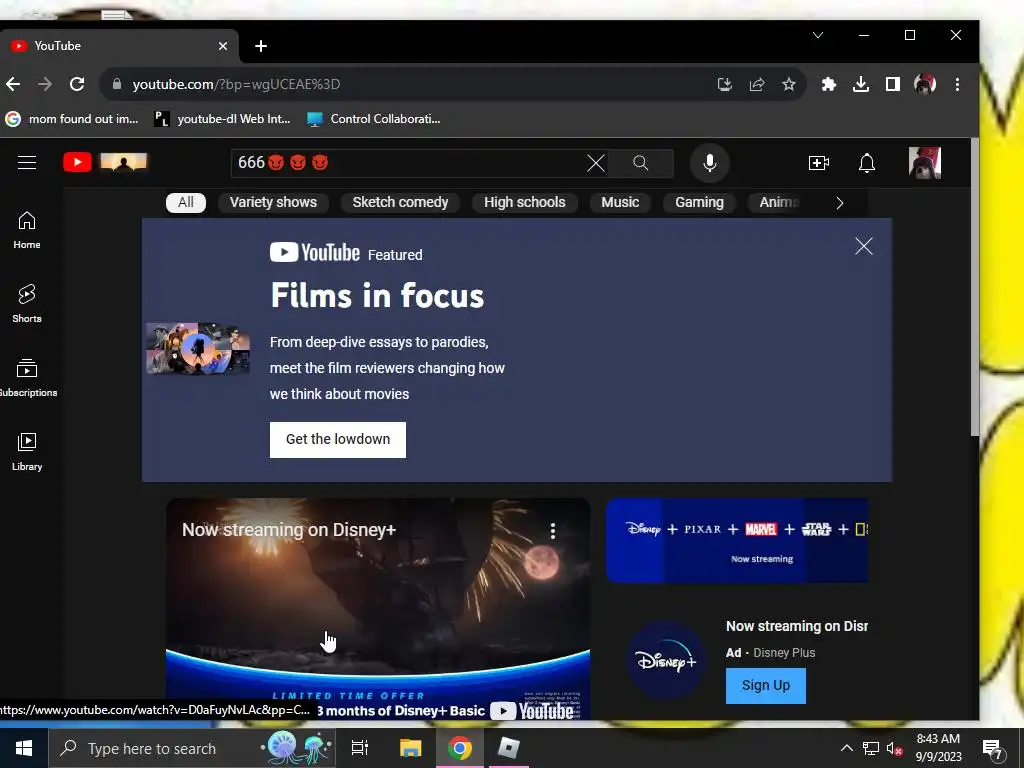1024x768 pixels.
Task: View site information lock icon
Action: pyautogui.click(x=117, y=84)
